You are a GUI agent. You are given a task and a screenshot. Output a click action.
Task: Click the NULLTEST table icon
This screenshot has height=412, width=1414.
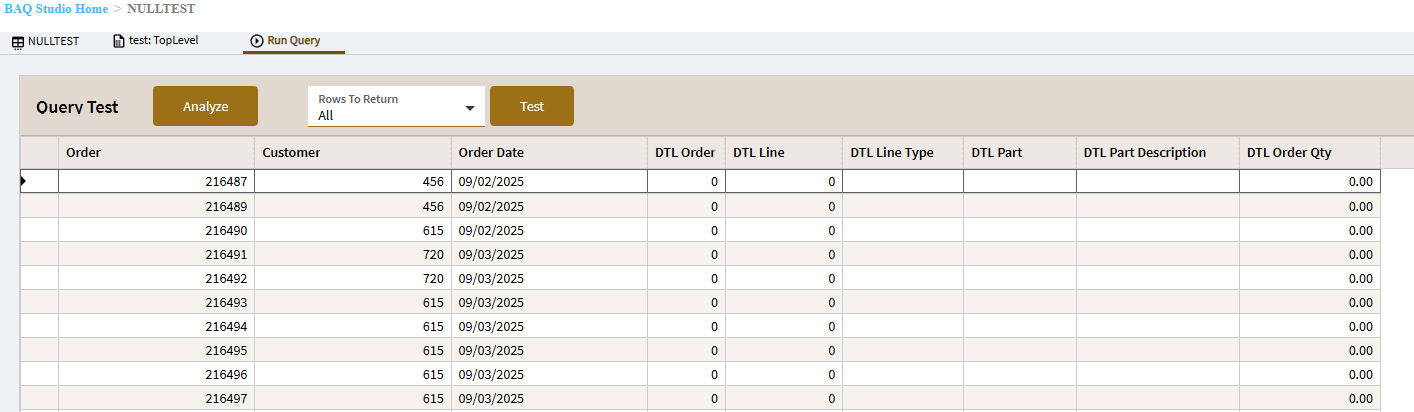pos(18,42)
